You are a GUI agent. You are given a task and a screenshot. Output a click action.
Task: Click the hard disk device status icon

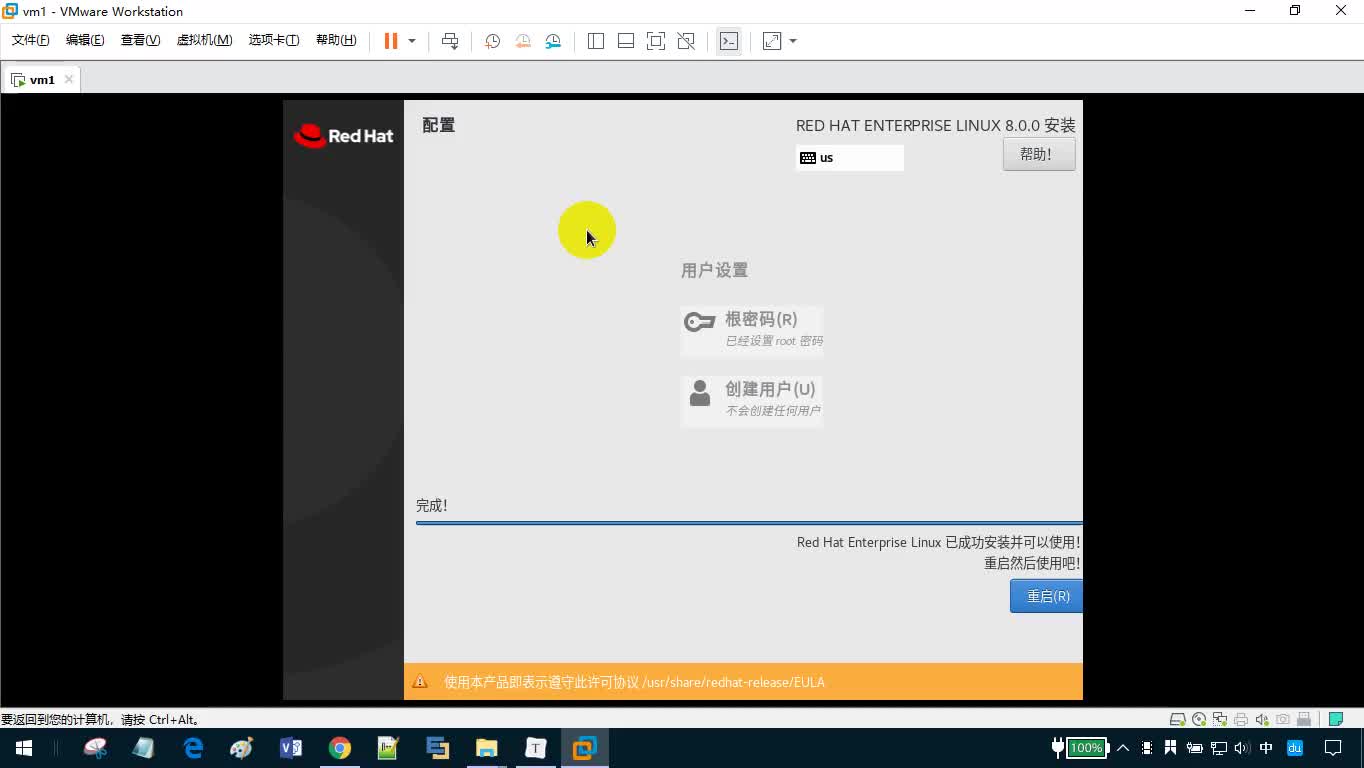1178,719
